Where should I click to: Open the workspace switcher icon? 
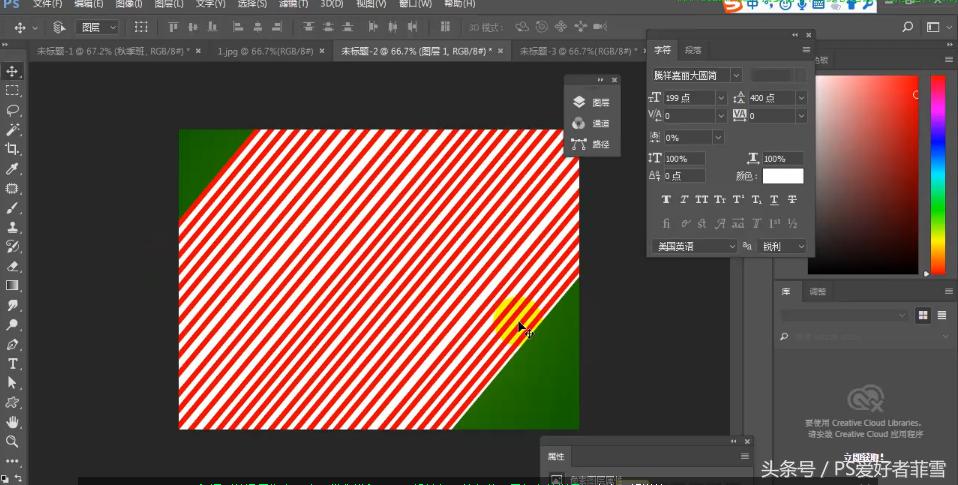[935, 27]
